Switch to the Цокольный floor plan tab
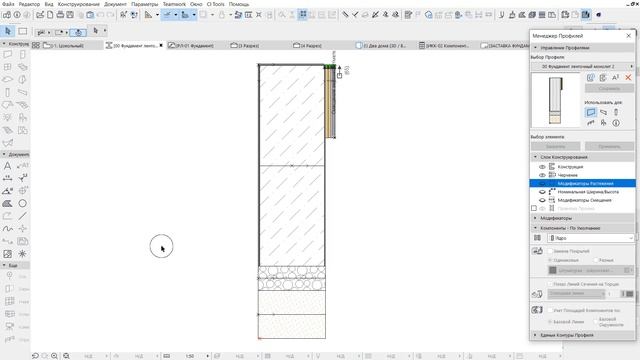Screen dimensions: 640x360 click(x=67, y=45)
